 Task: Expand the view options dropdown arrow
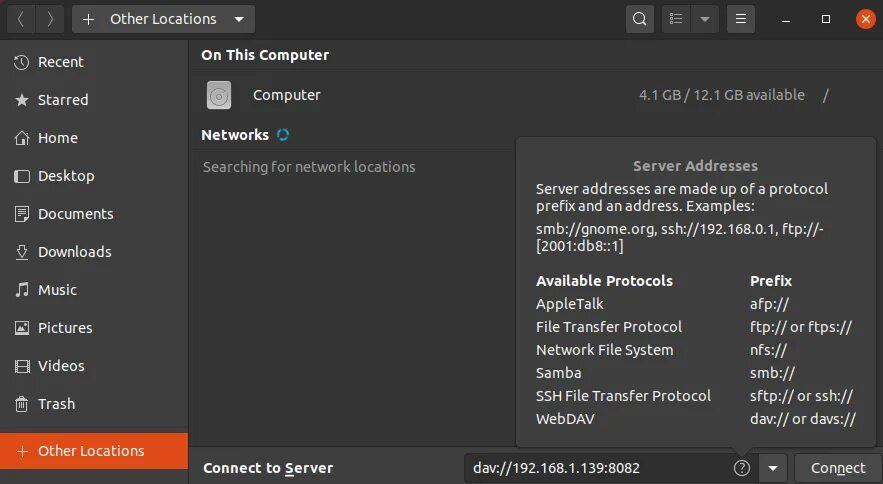pyautogui.click(x=705, y=19)
